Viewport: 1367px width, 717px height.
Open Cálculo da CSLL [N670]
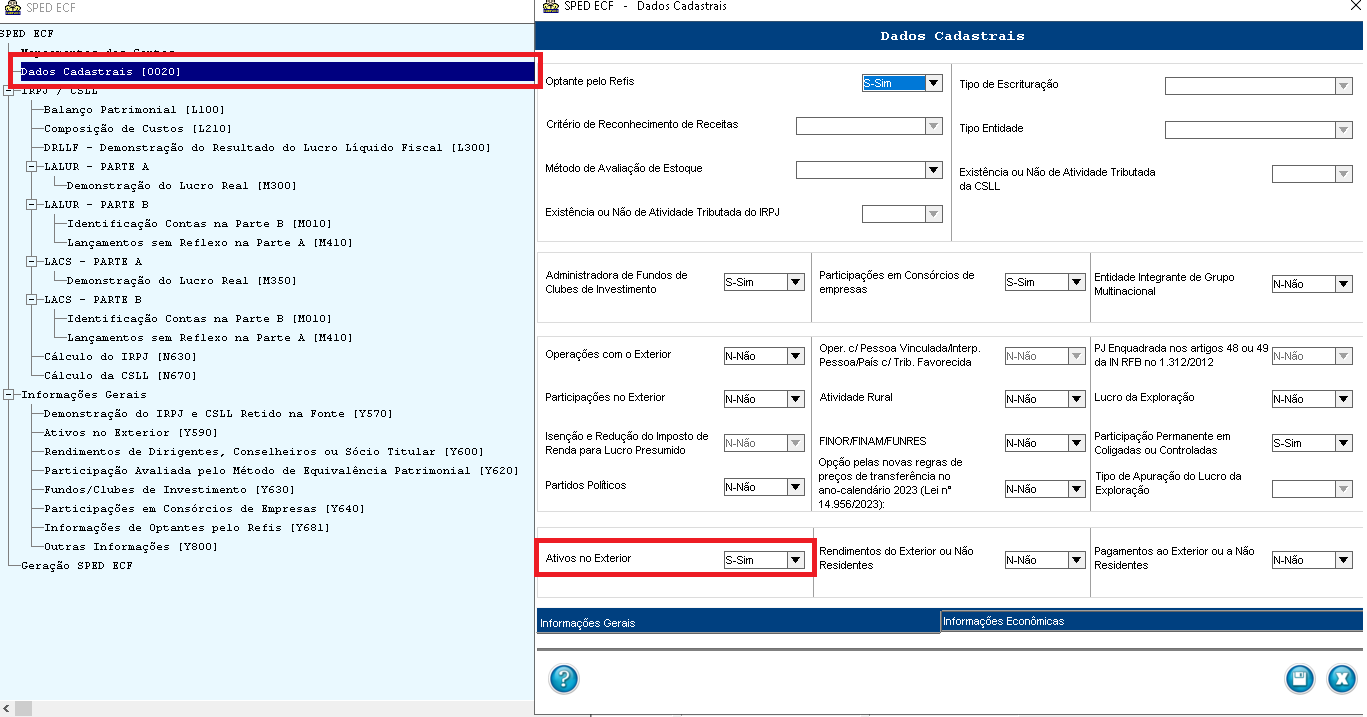[x=120, y=375]
